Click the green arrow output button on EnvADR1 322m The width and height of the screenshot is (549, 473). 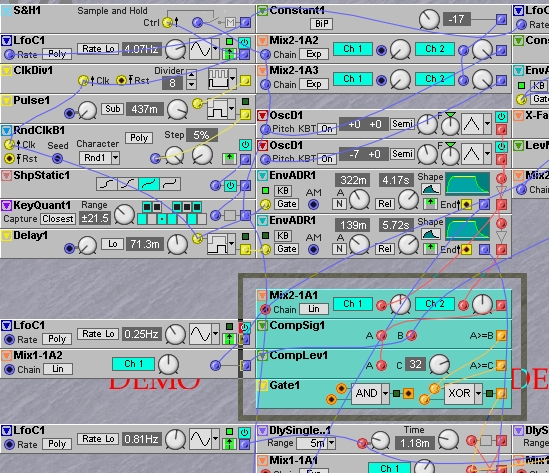[431, 203]
